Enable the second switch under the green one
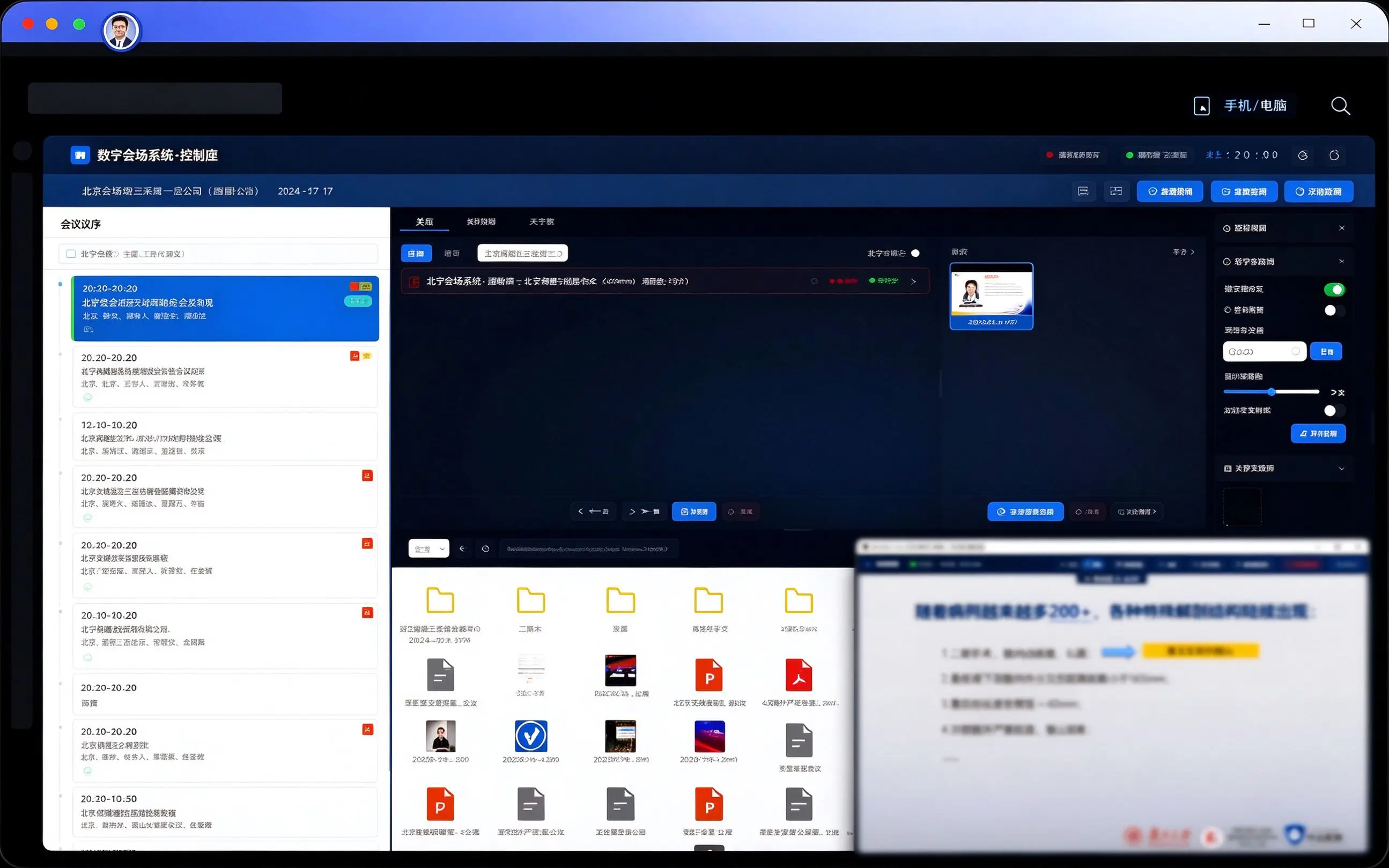The image size is (1389, 868). click(1334, 310)
